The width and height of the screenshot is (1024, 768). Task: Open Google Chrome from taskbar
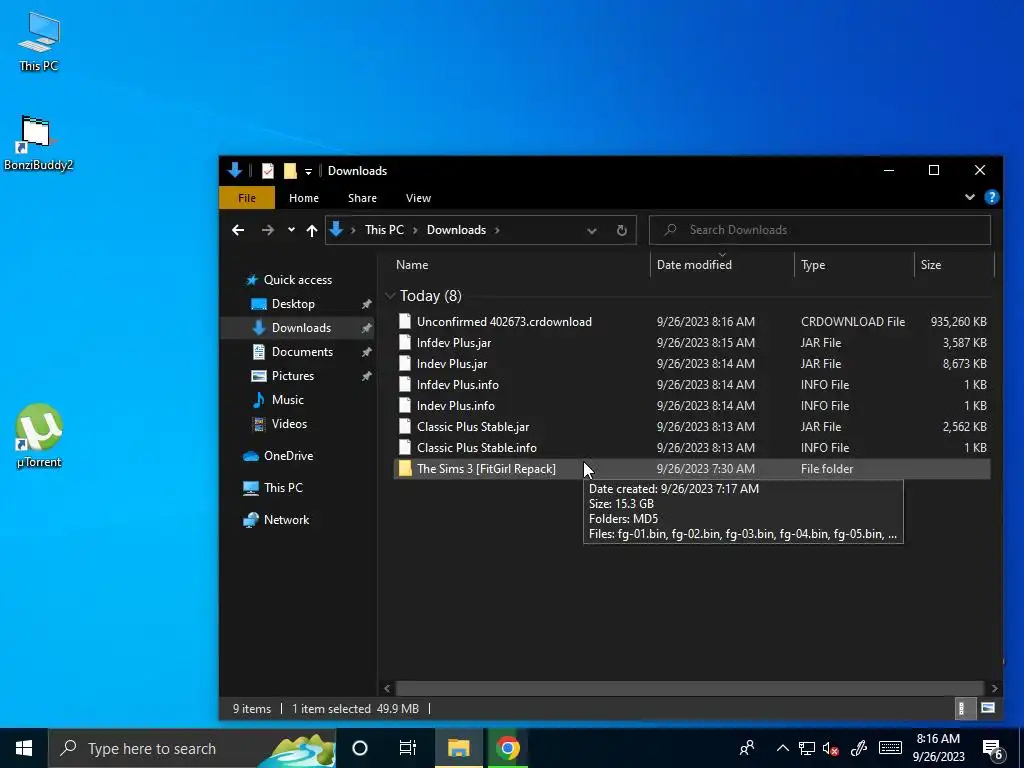(x=507, y=748)
